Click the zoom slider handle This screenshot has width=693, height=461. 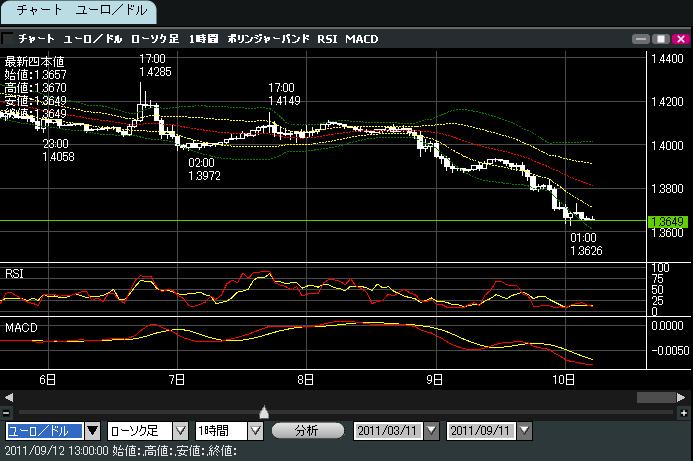[x=263, y=411]
